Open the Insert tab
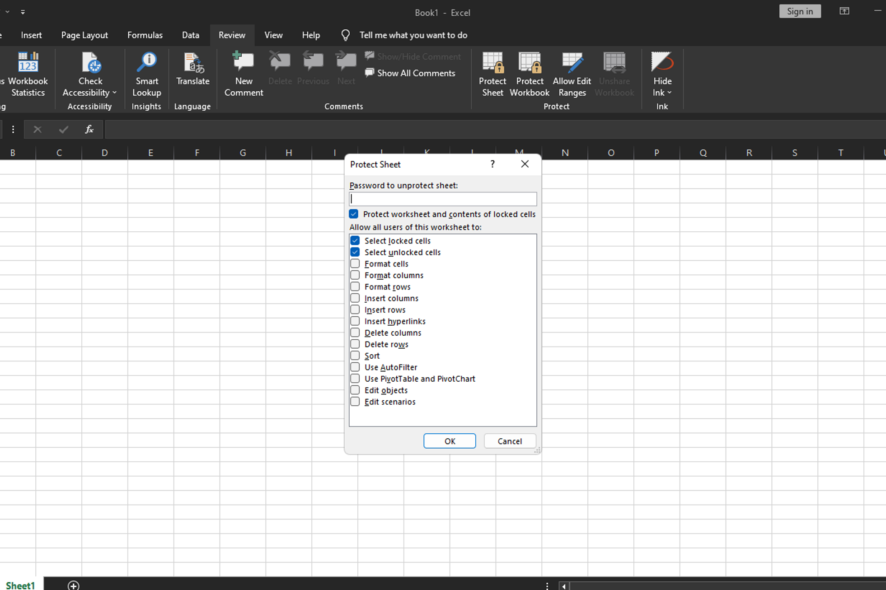Screen dimensions: 886x590 (x=31, y=35)
